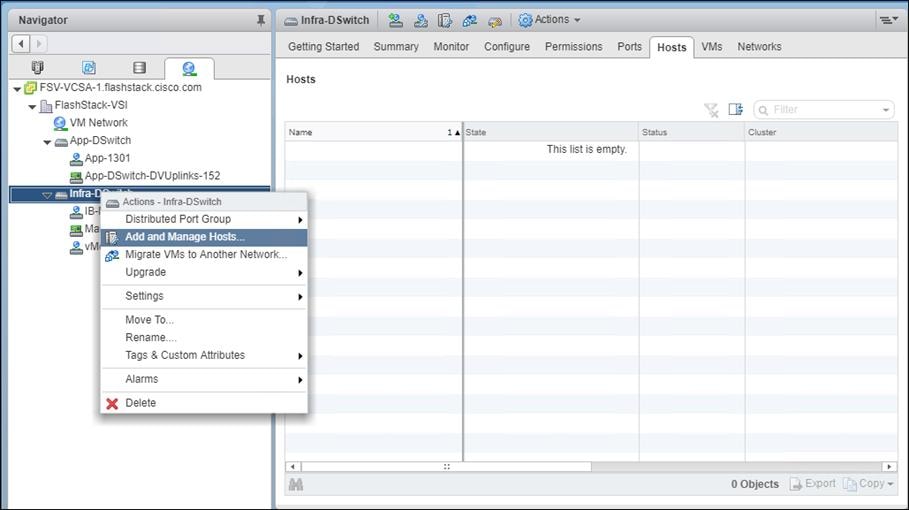This screenshot has height=510, width=909.
Task: Click into the Filter search field
Action: tap(826, 110)
